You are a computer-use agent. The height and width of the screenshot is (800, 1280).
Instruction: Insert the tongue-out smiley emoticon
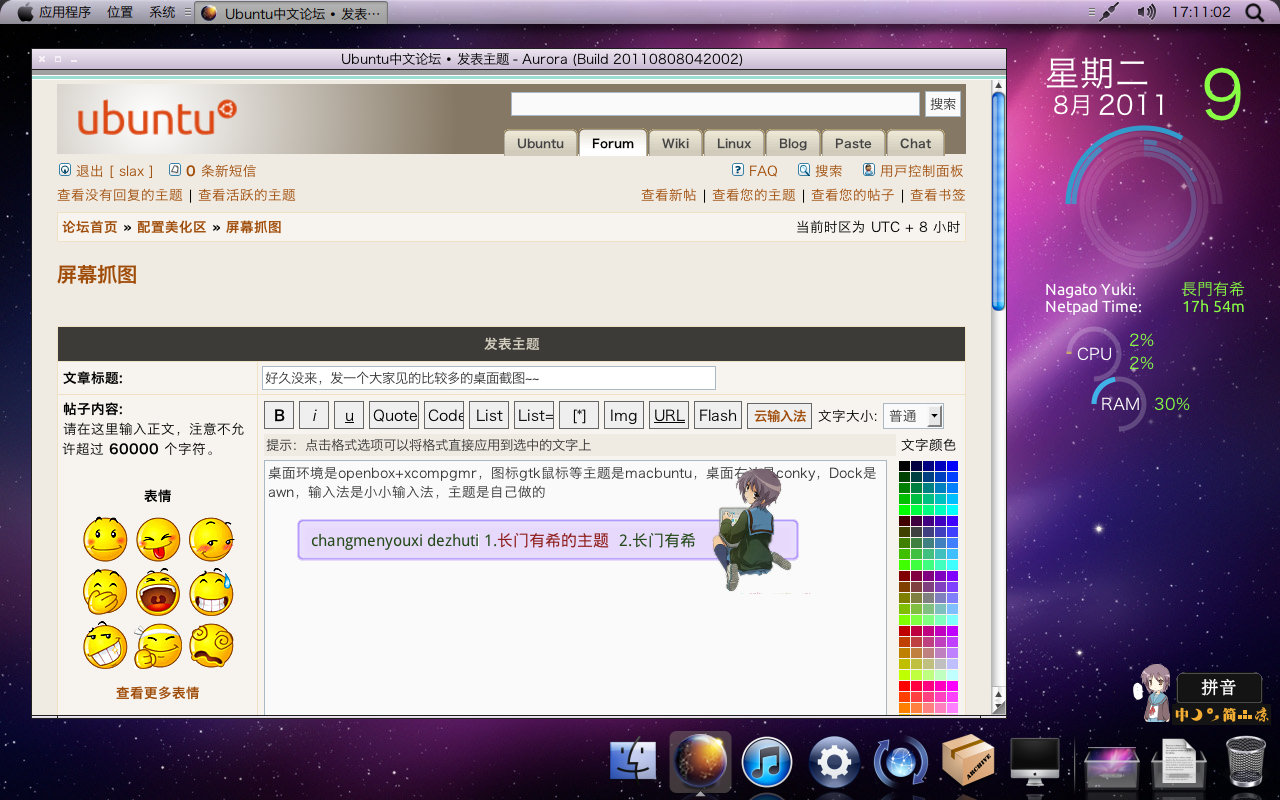click(158, 538)
